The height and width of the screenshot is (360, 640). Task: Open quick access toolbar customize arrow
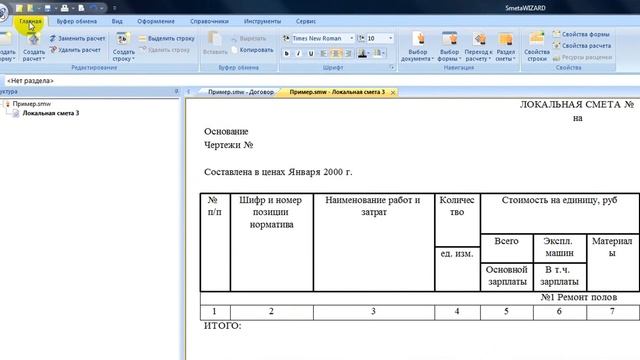(114, 8)
